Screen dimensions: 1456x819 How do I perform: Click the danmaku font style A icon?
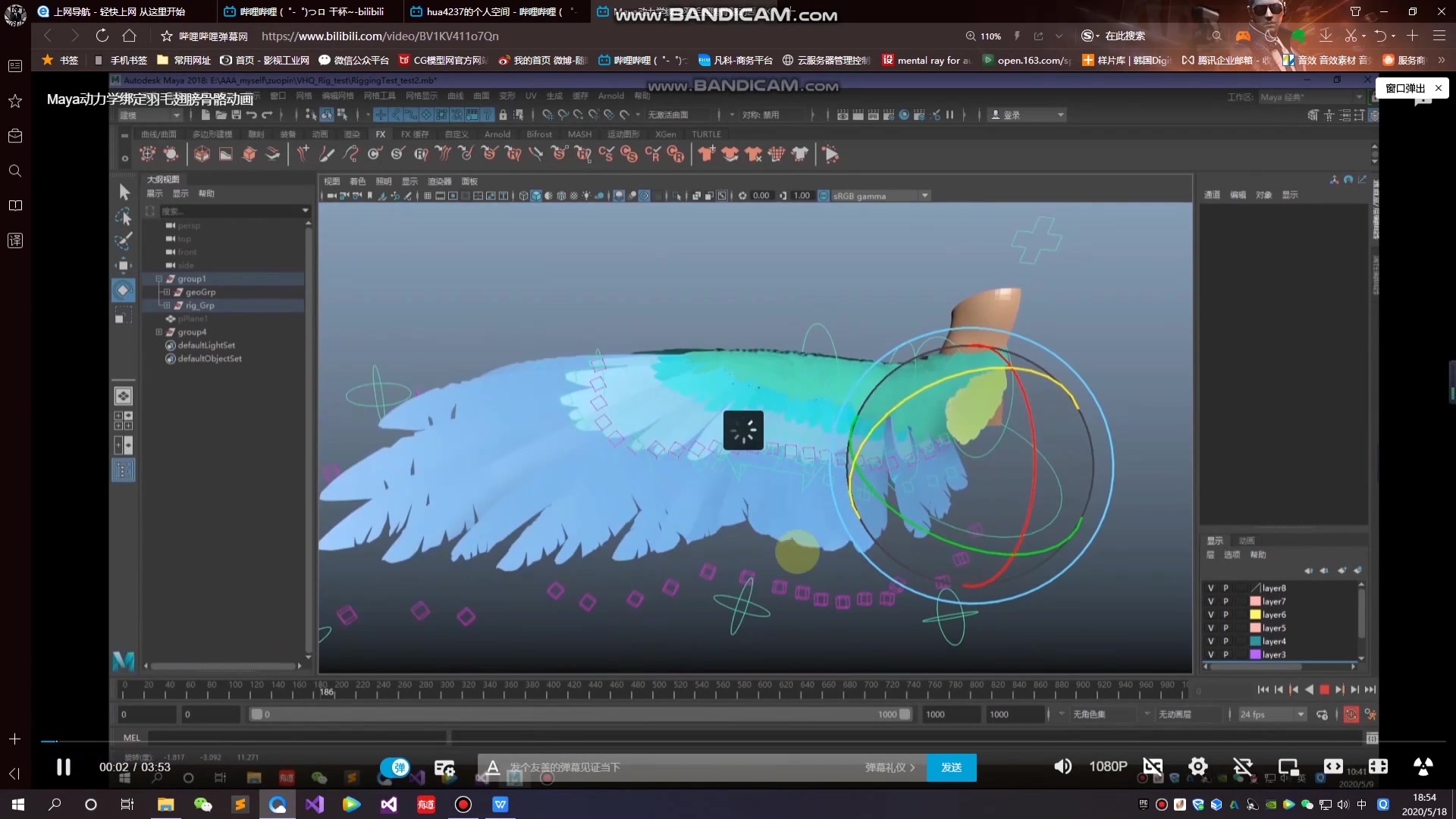coord(492,767)
